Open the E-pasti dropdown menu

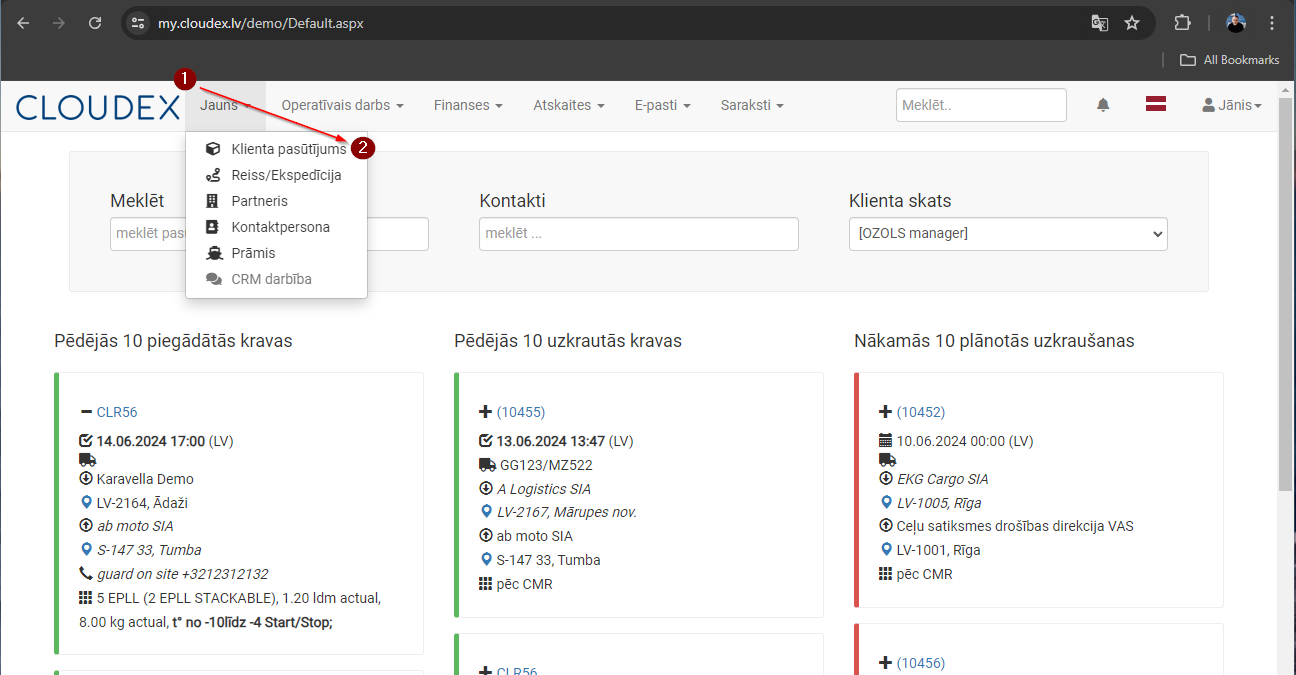pyautogui.click(x=662, y=105)
